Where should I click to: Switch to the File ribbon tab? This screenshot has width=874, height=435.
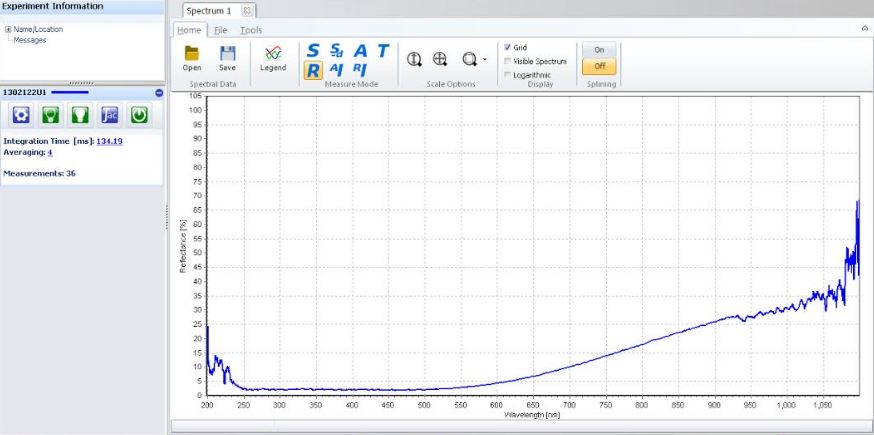(219, 30)
